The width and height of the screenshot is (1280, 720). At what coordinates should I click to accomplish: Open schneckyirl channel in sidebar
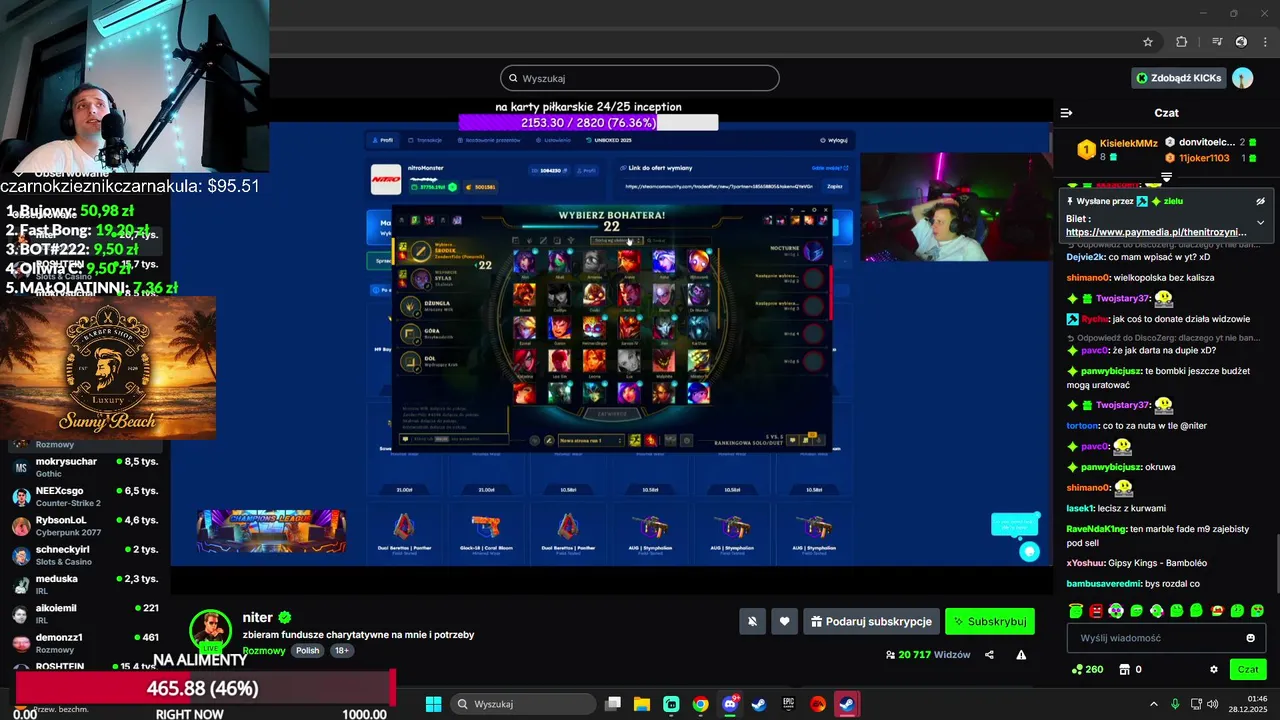[x=85, y=555]
